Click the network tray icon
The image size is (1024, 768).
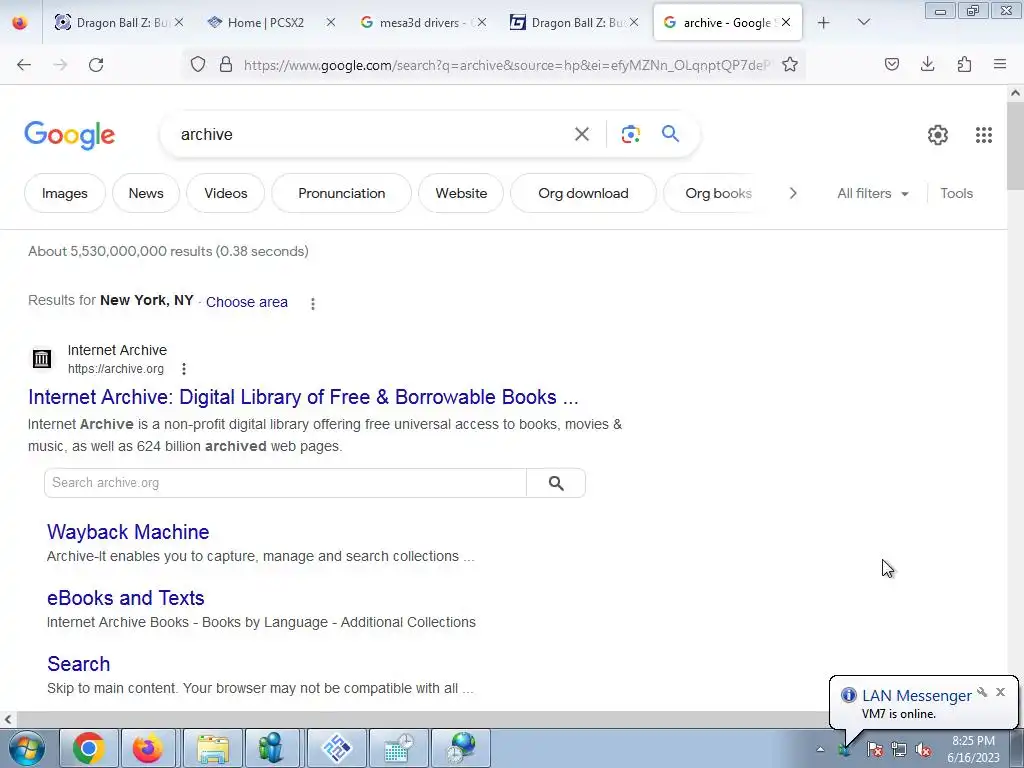click(x=899, y=750)
